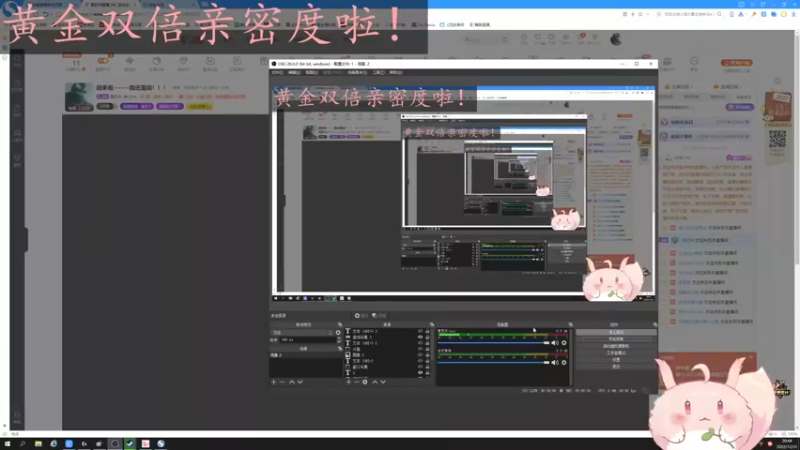Open Settings from the OBS controls panel
Image resolution: width=800 pixels, height=450 pixels.
tap(616, 360)
